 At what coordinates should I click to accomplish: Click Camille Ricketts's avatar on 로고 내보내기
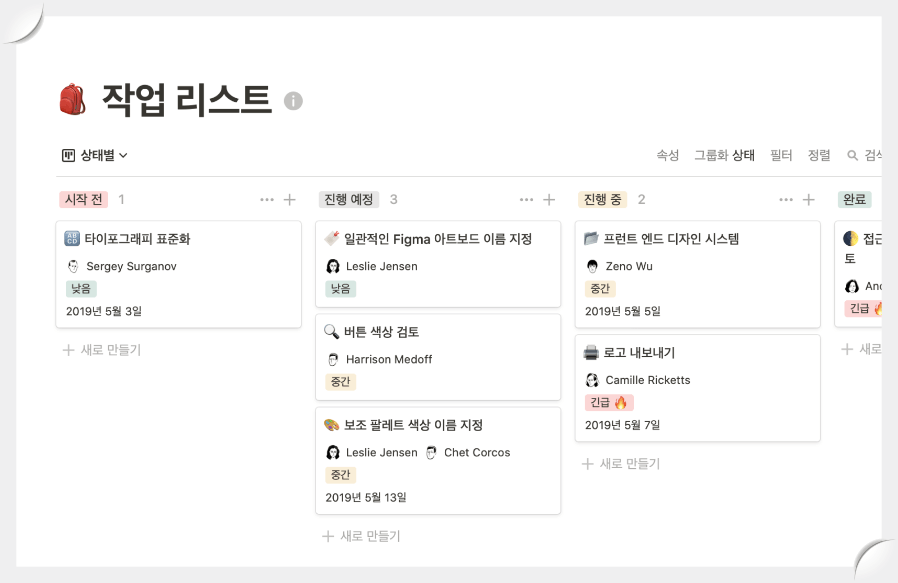tap(595, 380)
